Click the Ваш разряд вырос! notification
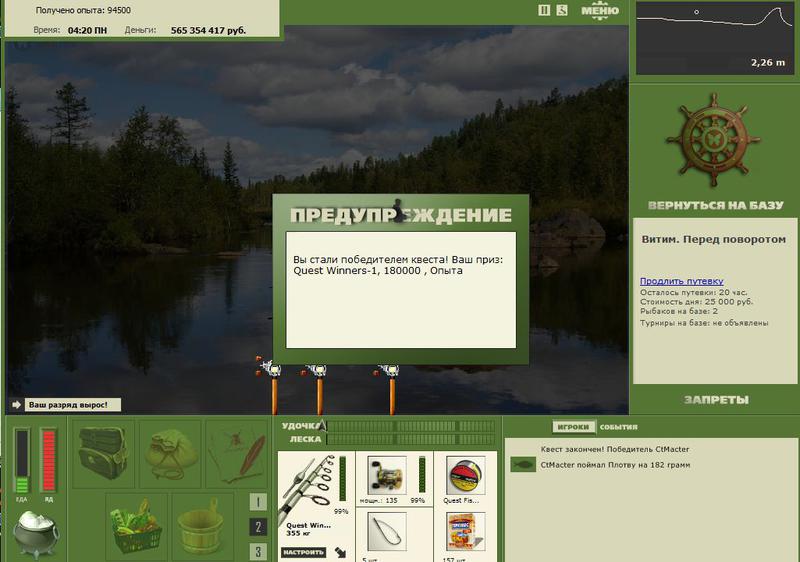This screenshot has height=562, width=800. pos(73,405)
